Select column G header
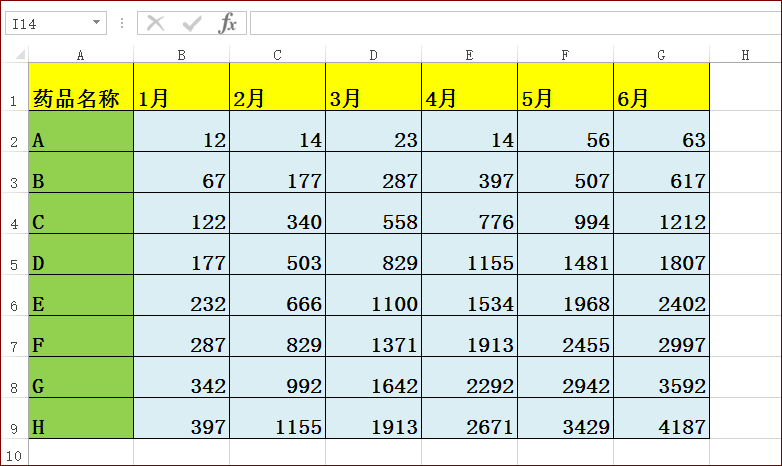 (661, 55)
